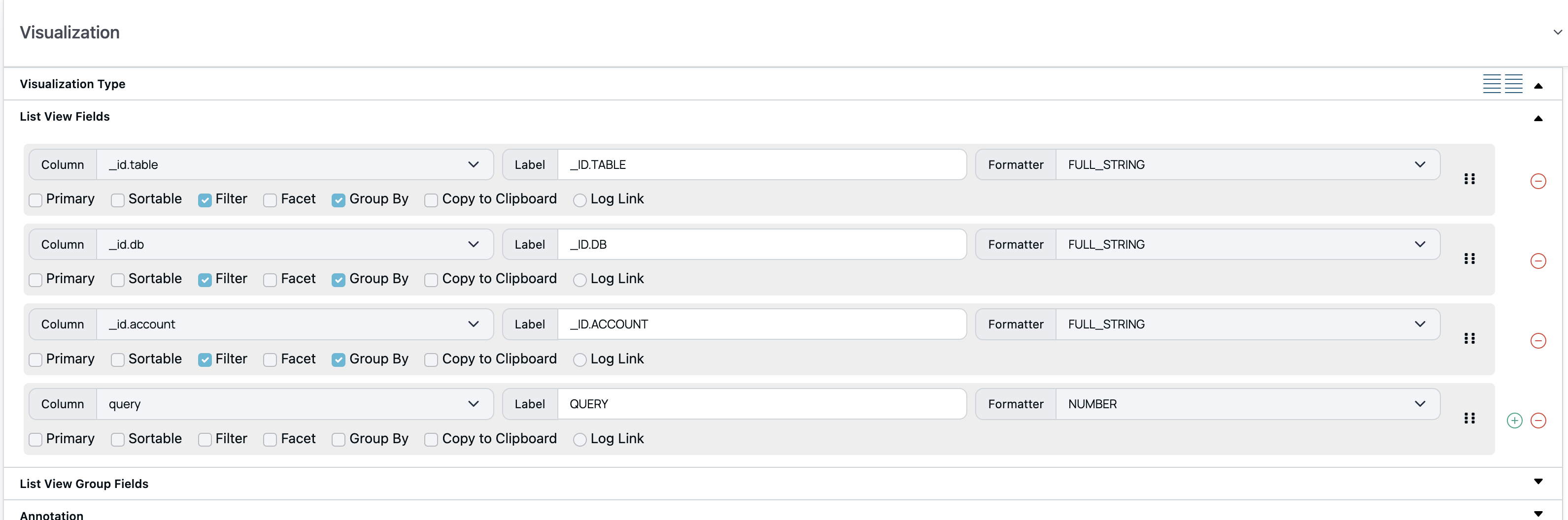The image size is (1568, 520).
Task: Open Formatter dropdown for _id.account row
Action: coord(1247,324)
